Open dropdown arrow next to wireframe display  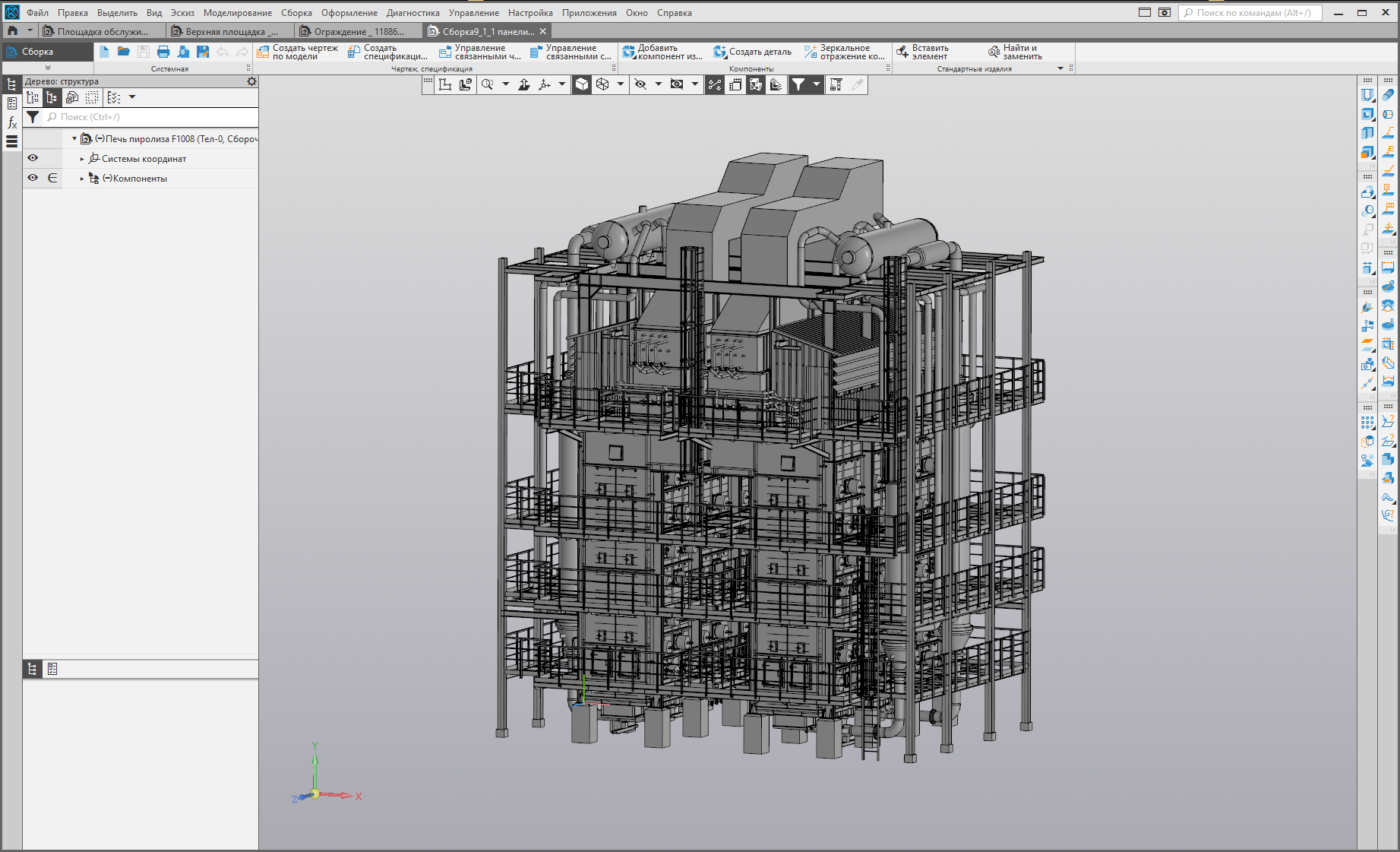point(620,84)
